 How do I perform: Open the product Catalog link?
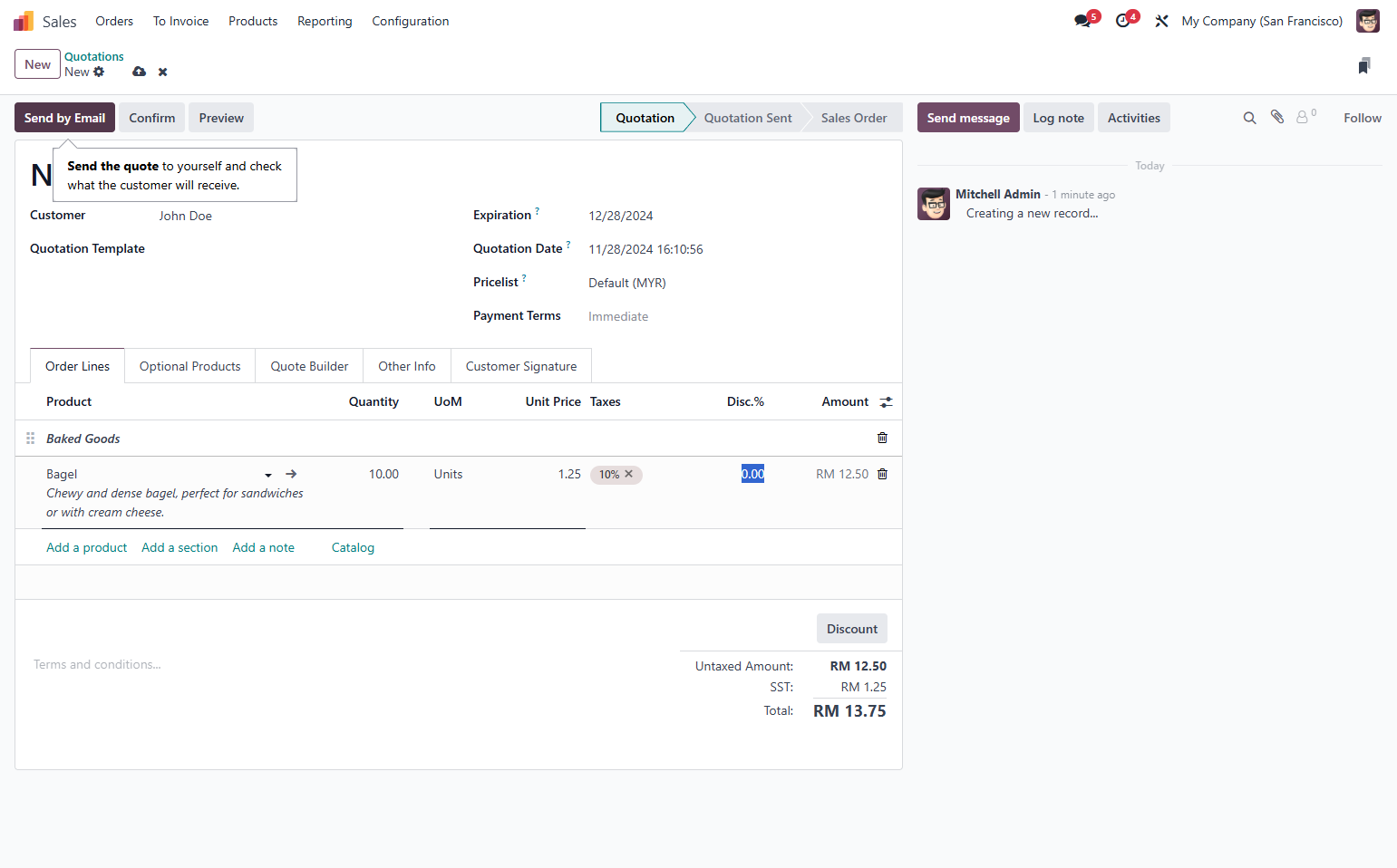(353, 547)
